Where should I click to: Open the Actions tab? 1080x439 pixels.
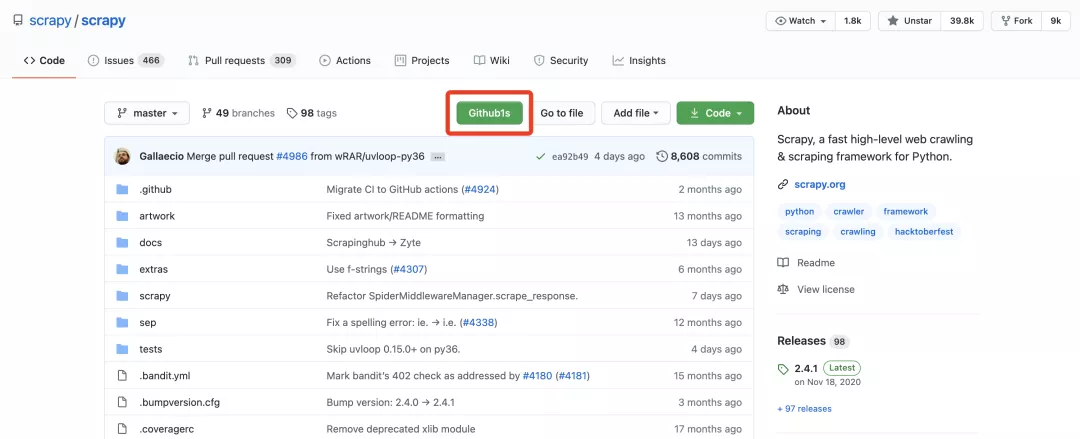pyautogui.click(x=345, y=61)
